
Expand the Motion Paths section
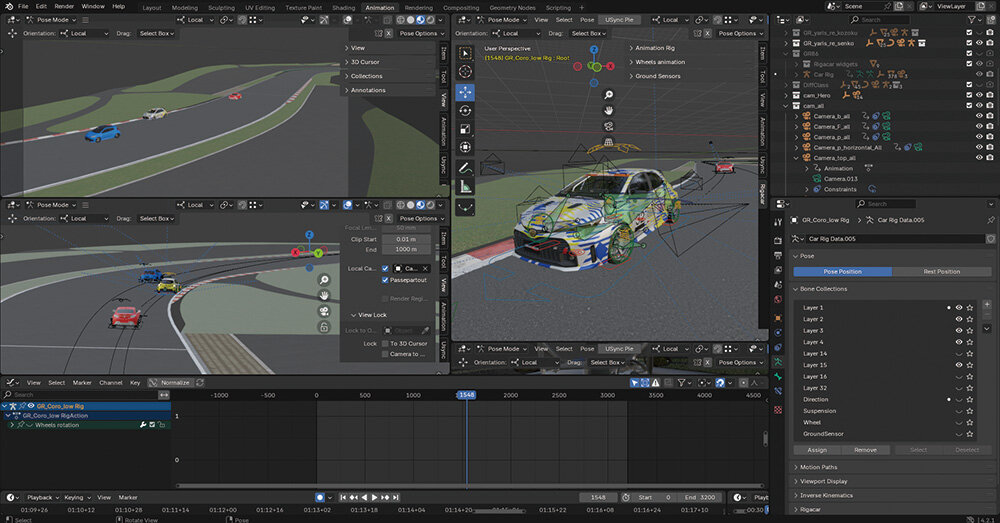819,467
